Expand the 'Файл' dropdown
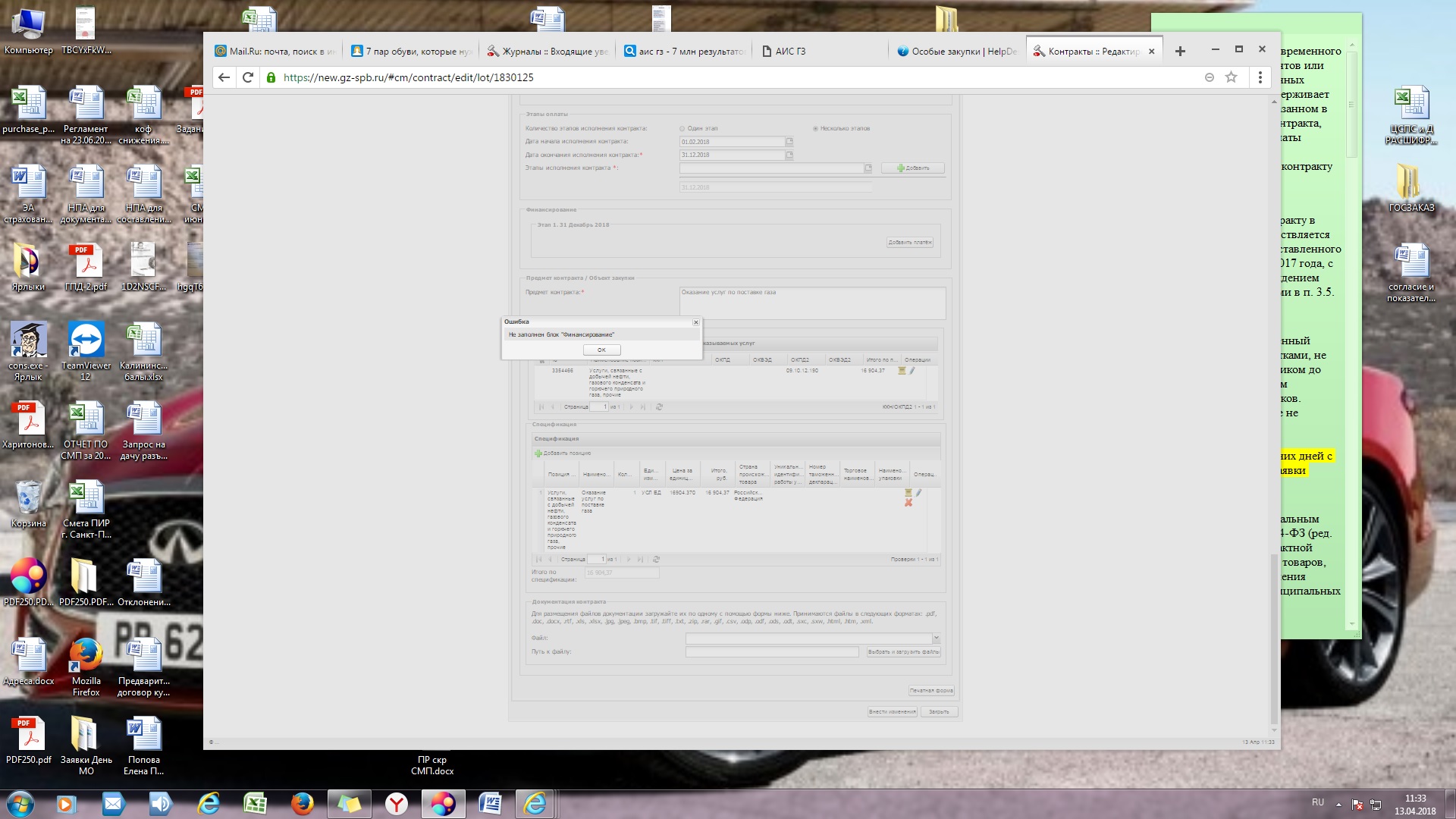1456x819 pixels. coord(936,639)
